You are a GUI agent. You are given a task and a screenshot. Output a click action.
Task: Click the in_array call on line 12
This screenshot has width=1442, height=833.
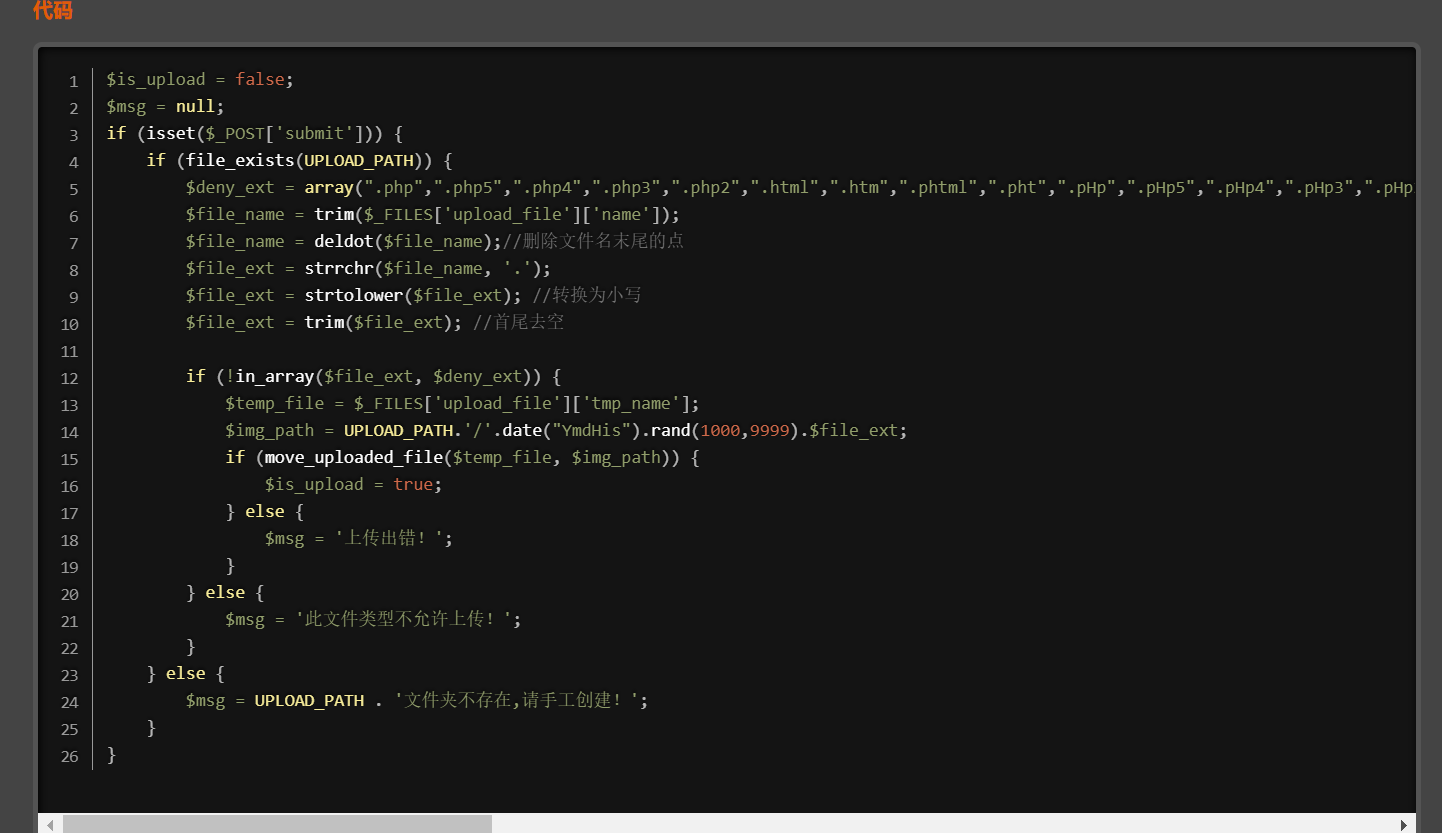[274, 377]
